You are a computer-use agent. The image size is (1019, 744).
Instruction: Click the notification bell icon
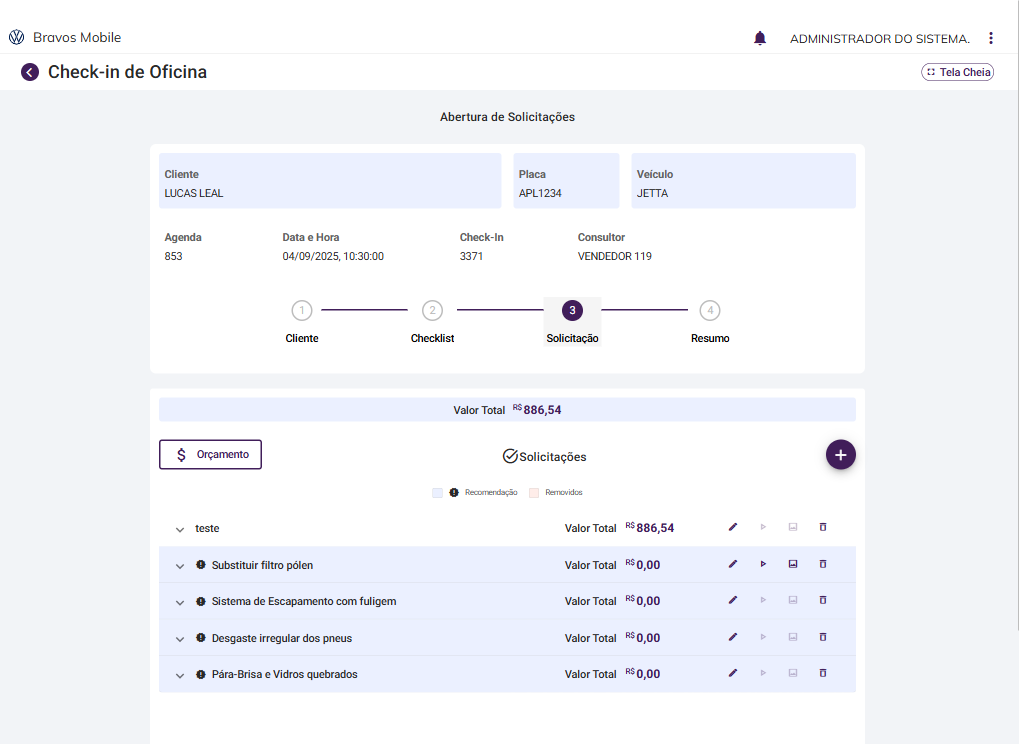[760, 38]
